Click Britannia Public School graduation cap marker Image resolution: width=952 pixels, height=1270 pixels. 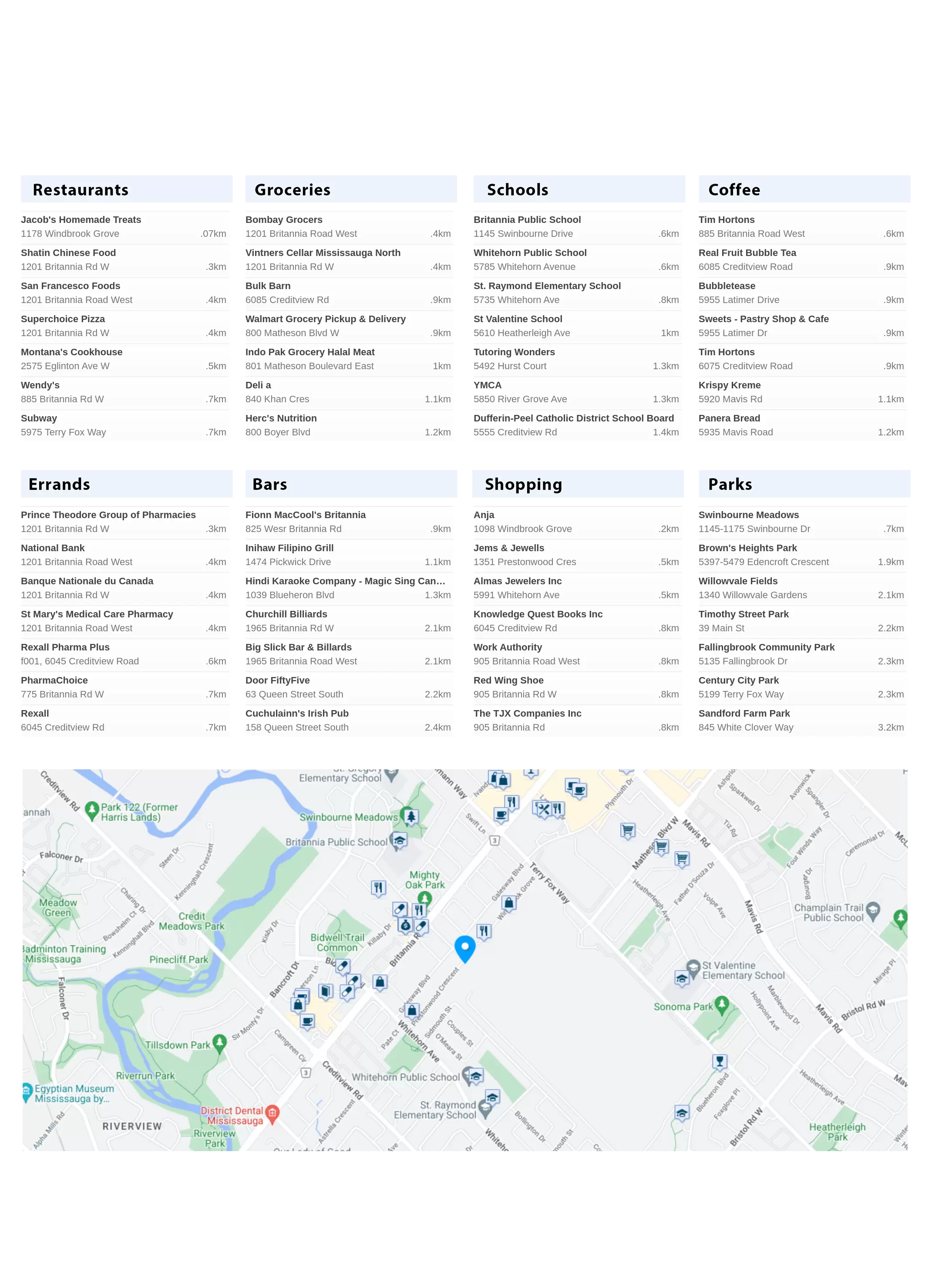click(400, 841)
